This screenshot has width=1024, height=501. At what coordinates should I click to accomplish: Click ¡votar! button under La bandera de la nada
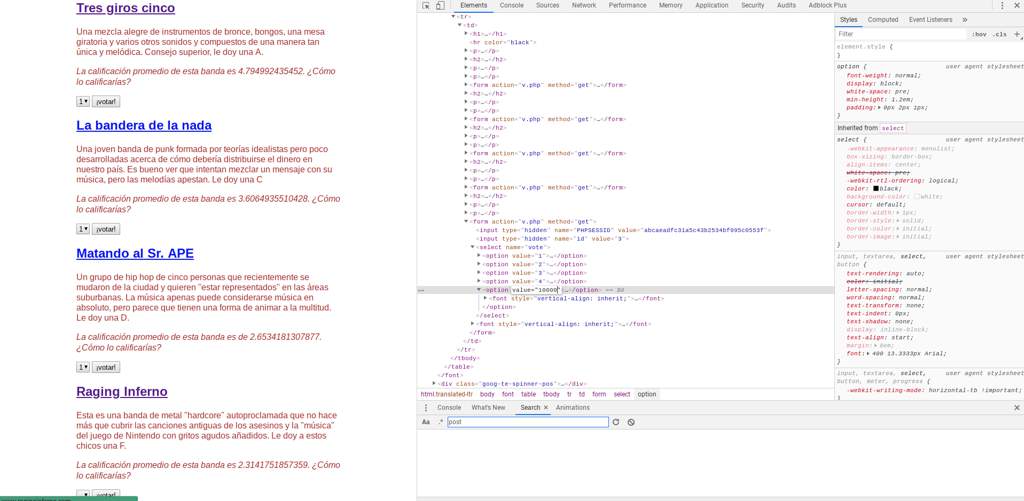[x=106, y=229]
